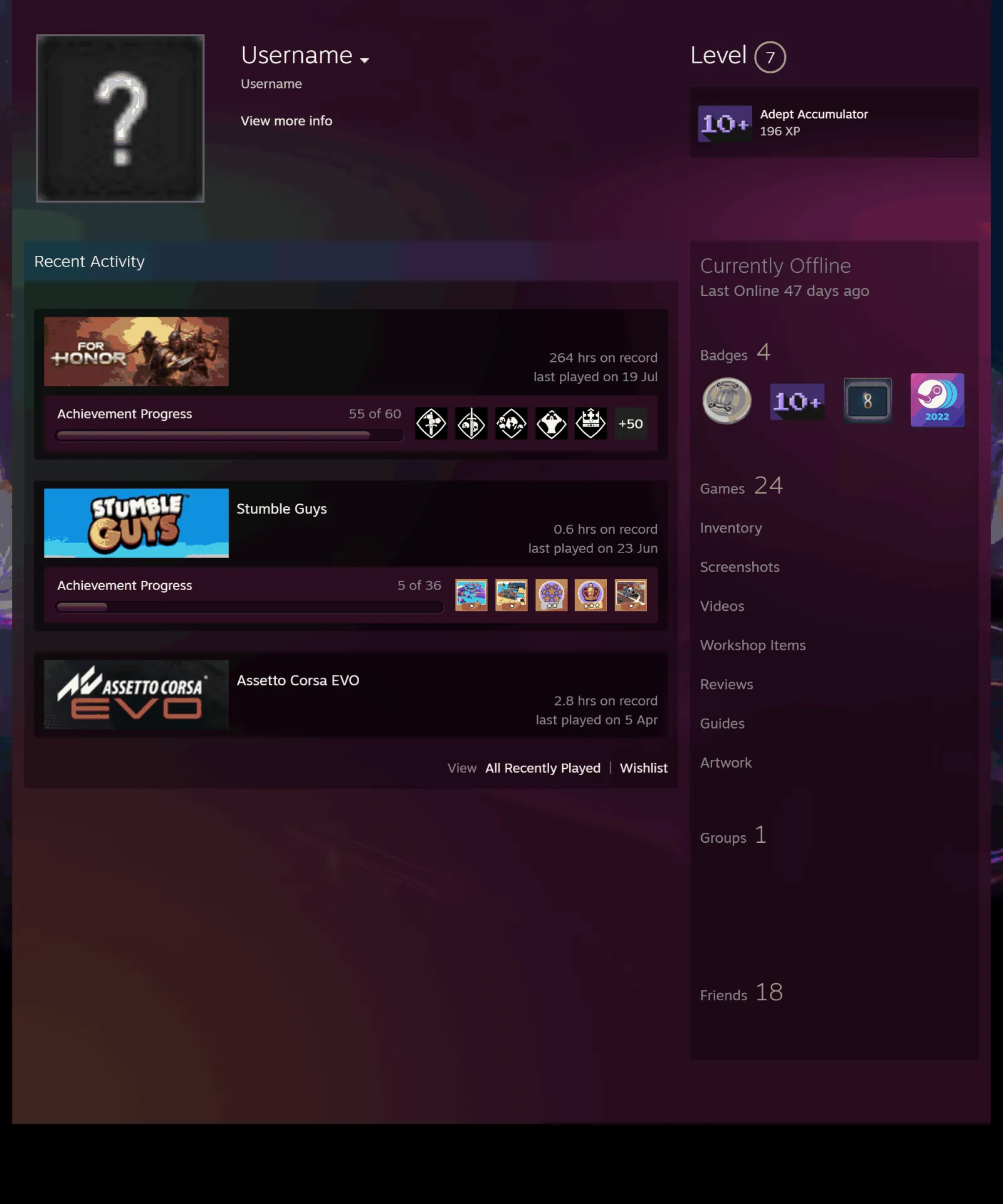Open Screenshots from the profile sidebar
Screen dimensions: 1003x1204
click(740, 567)
